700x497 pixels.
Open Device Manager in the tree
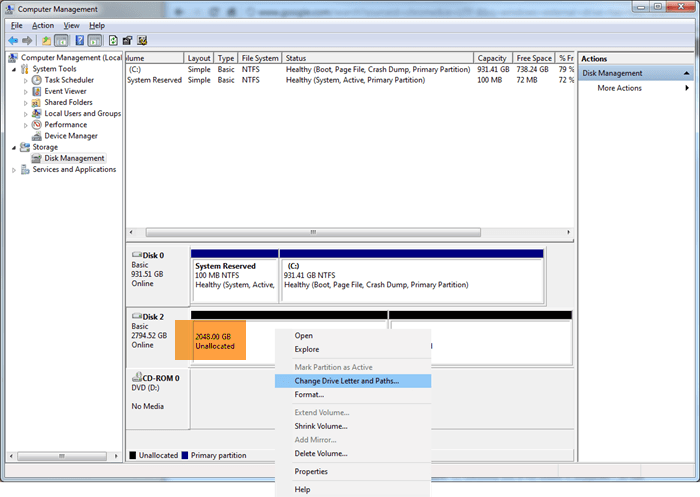70,136
